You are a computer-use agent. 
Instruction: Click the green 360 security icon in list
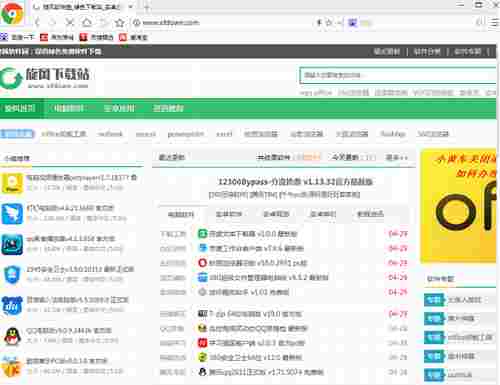coord(202,357)
